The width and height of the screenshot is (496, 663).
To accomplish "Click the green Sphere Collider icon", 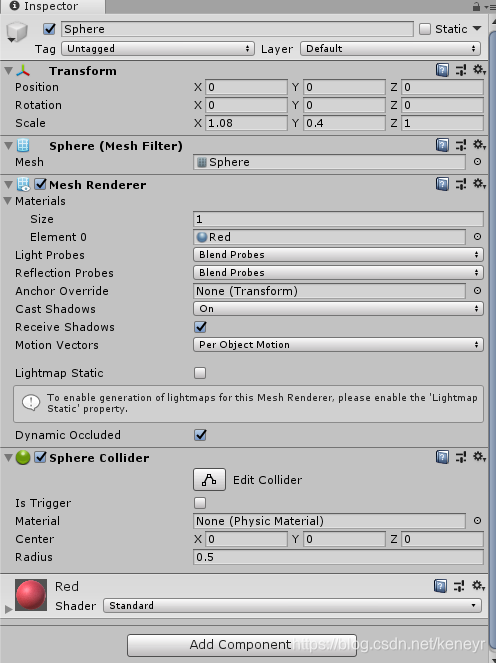I will [x=23, y=457].
